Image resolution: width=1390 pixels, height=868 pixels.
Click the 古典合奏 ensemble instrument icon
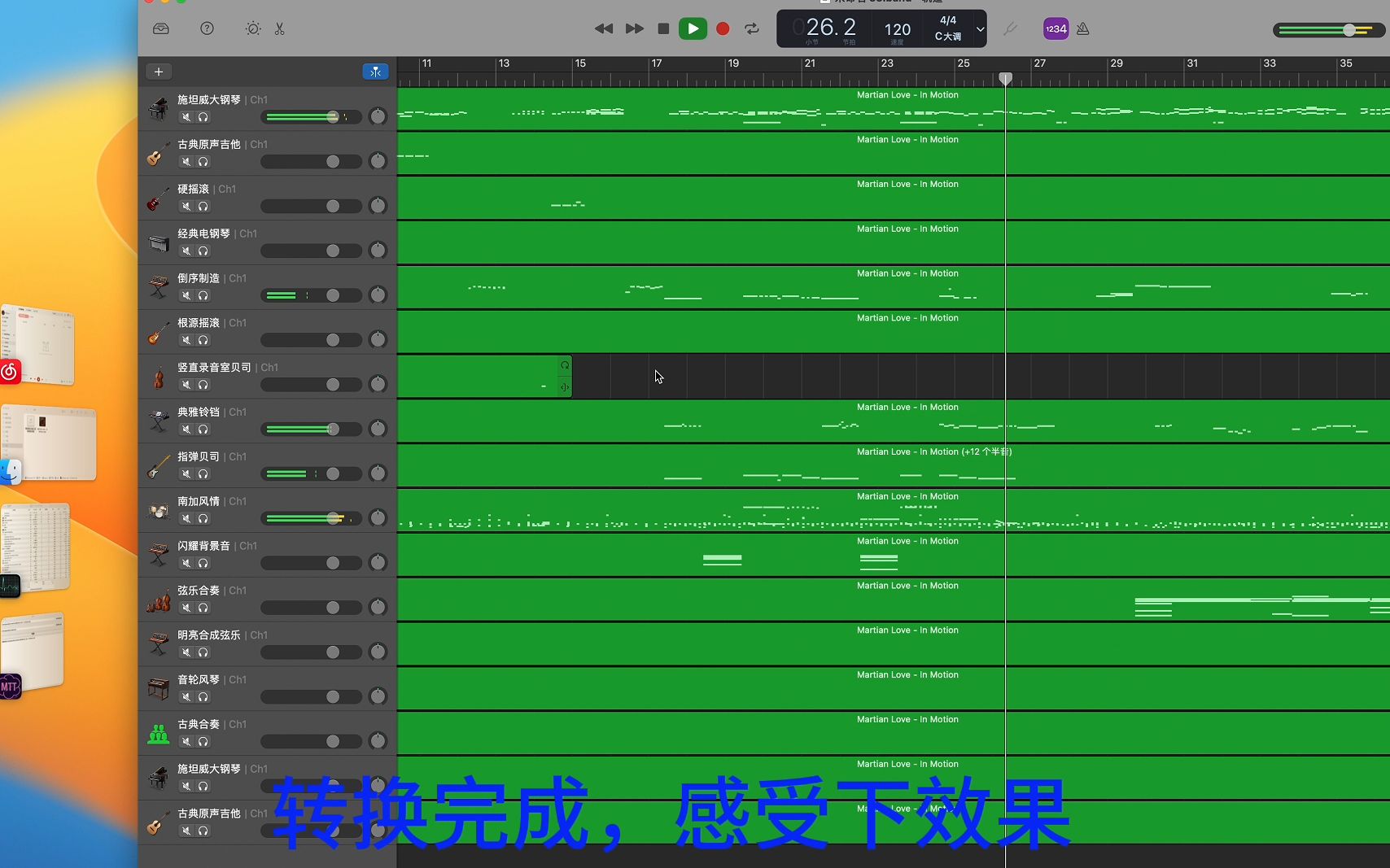pyautogui.click(x=158, y=733)
